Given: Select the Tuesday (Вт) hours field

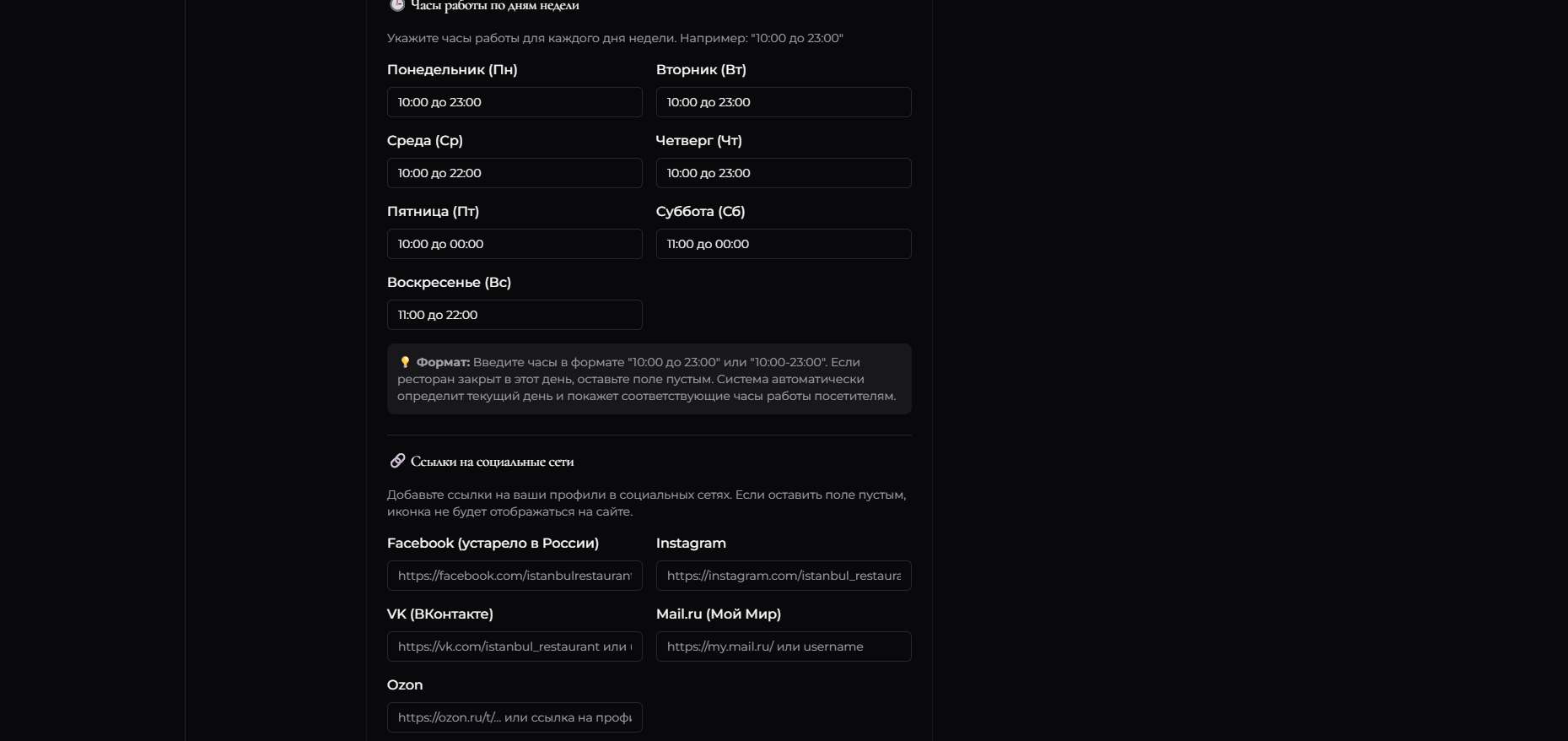Looking at the screenshot, I should (x=783, y=102).
